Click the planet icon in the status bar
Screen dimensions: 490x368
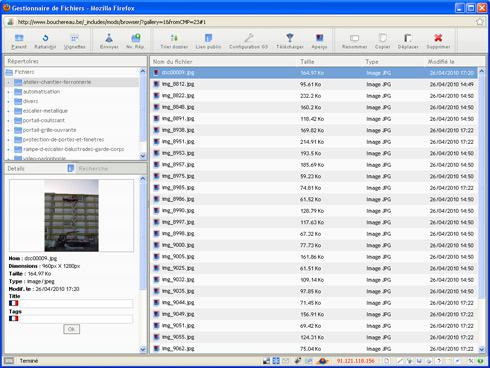pos(322,361)
